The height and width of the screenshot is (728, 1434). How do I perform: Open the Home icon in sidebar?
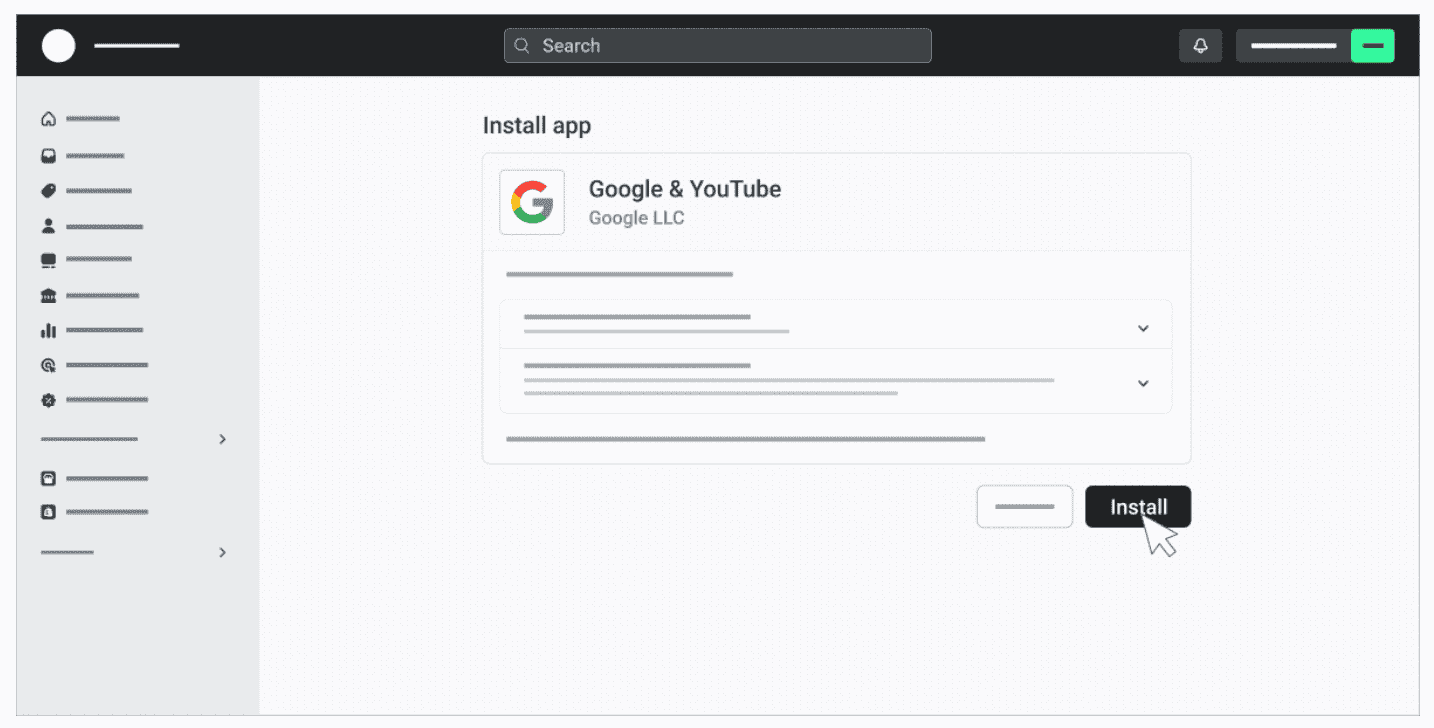pyautogui.click(x=48, y=119)
